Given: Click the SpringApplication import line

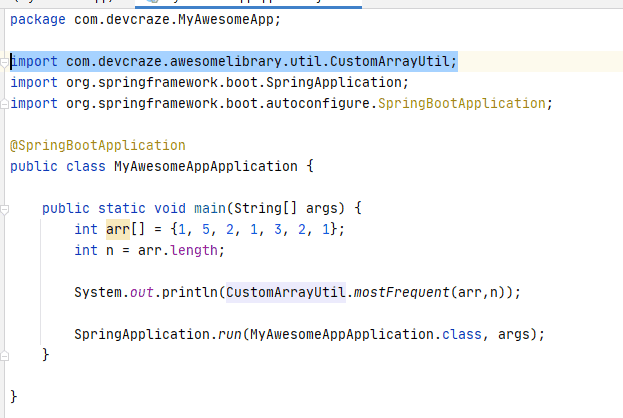Looking at the screenshot, I should coord(210,82).
